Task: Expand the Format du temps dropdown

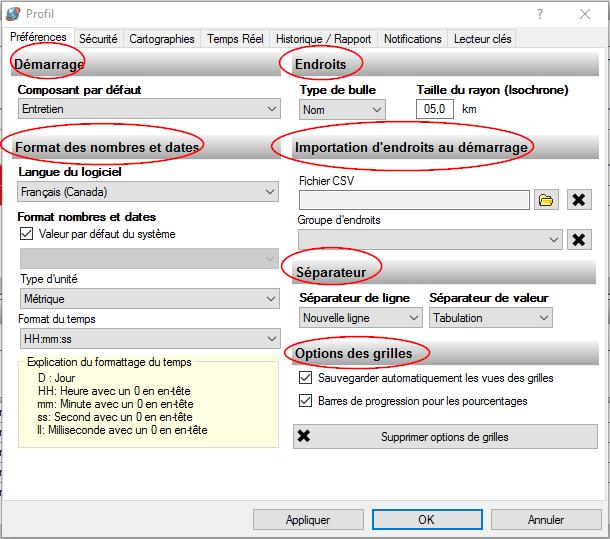Action: [x=149, y=339]
